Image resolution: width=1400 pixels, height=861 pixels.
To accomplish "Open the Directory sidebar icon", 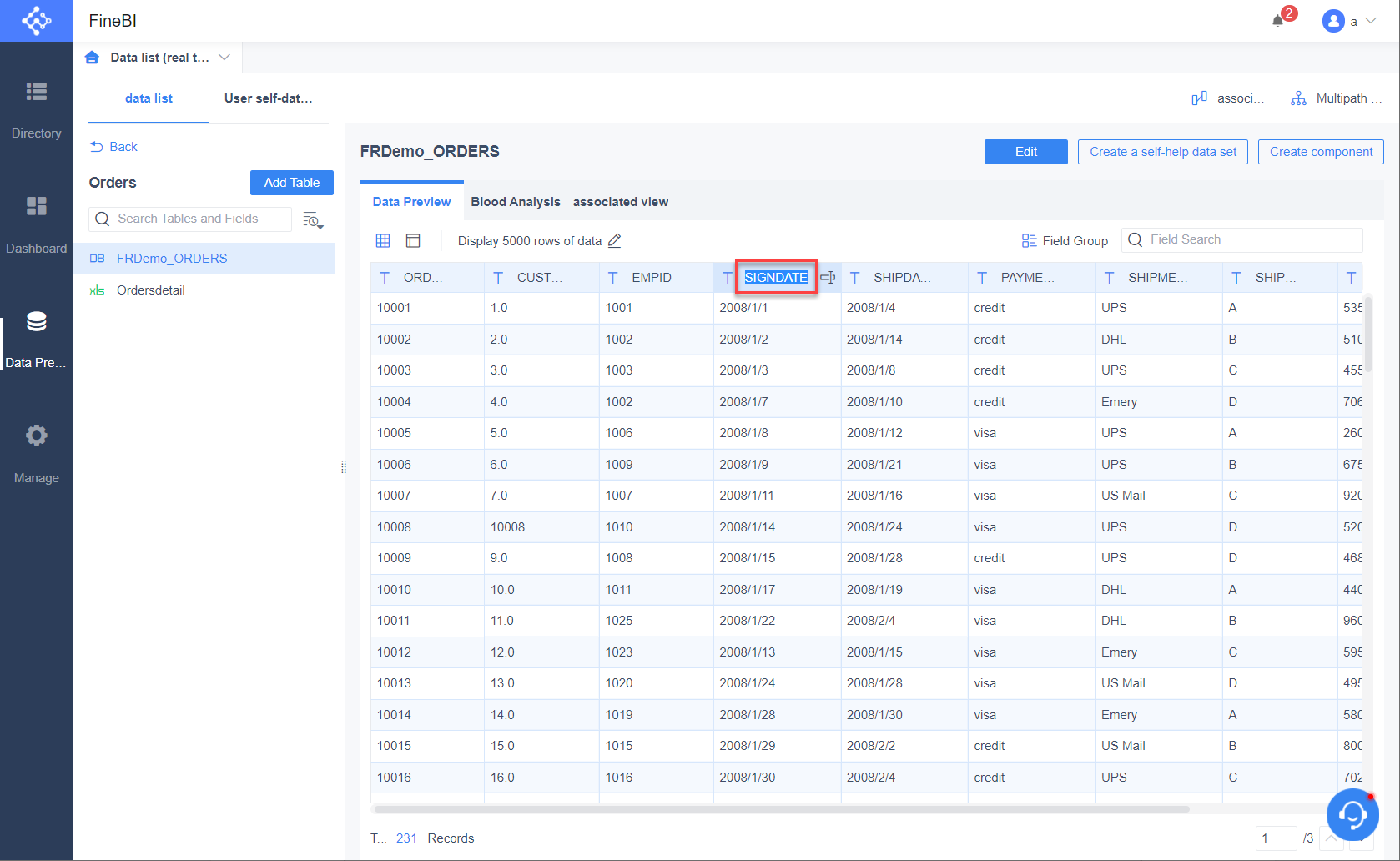I will tap(36, 92).
